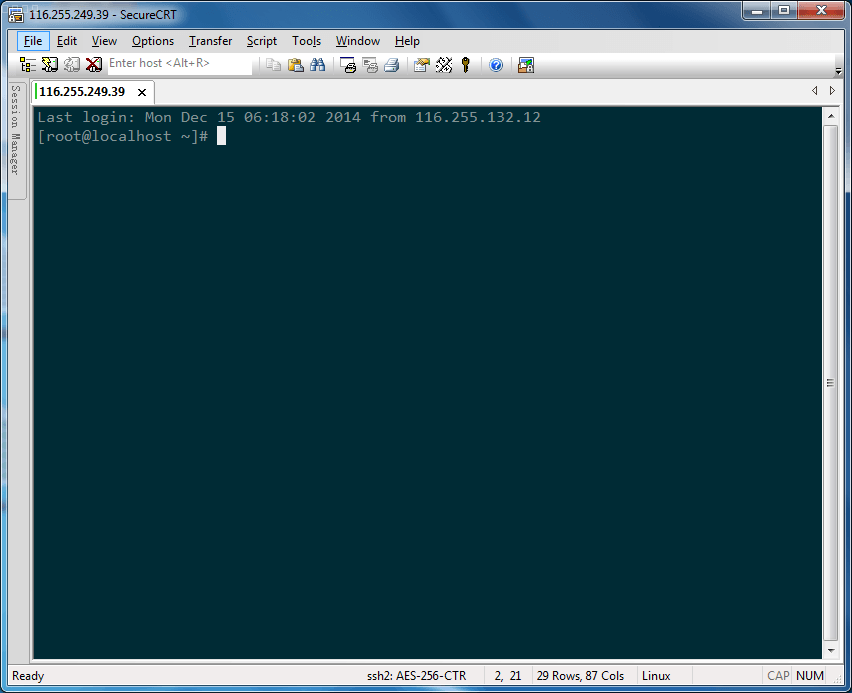Close the 116.255.249.39 session tab
The height and width of the screenshot is (693, 852).
(142, 92)
